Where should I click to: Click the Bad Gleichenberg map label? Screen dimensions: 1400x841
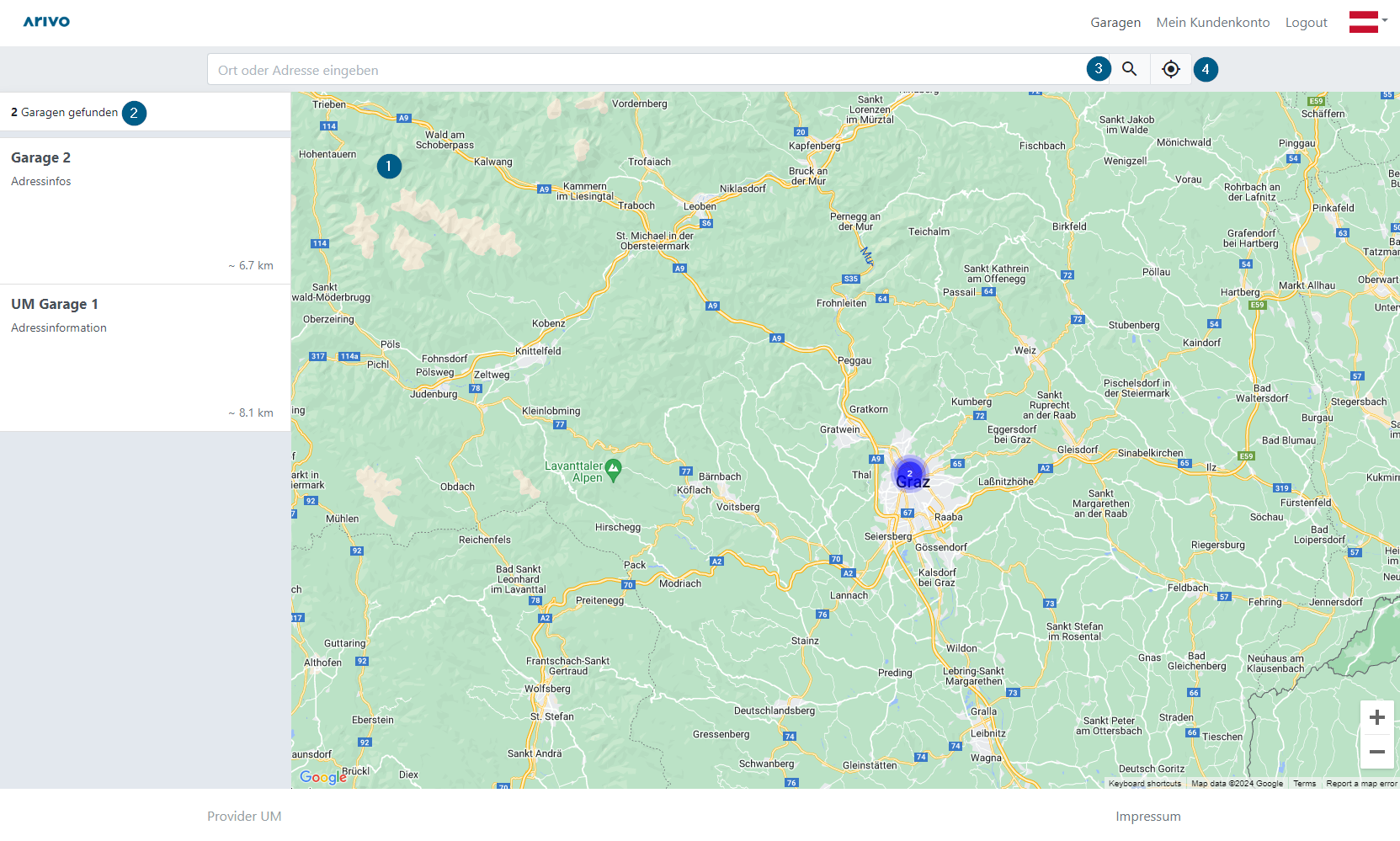pos(1196,661)
